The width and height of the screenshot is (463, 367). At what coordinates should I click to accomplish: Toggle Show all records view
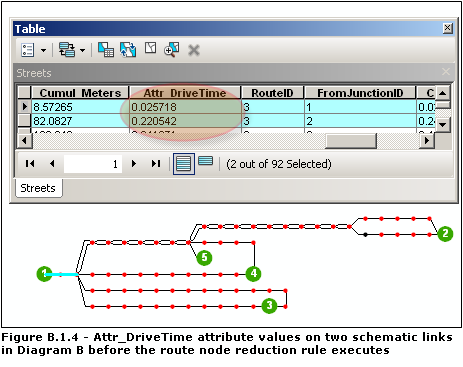pos(184,164)
